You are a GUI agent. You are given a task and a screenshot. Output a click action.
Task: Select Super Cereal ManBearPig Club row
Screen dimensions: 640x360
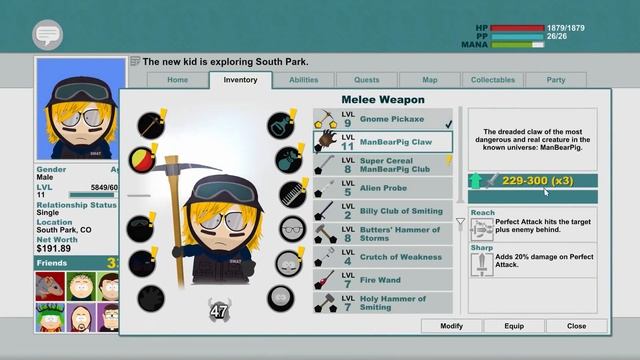coord(383,165)
